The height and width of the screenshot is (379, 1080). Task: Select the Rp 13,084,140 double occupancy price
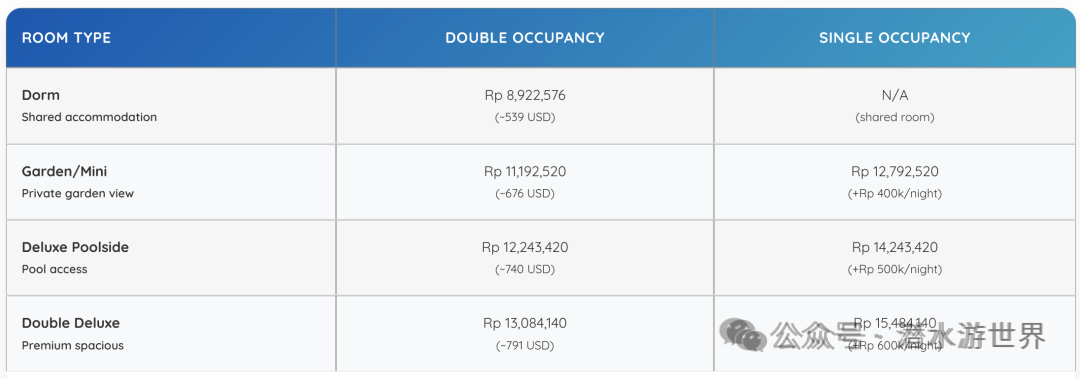pyautogui.click(x=525, y=323)
